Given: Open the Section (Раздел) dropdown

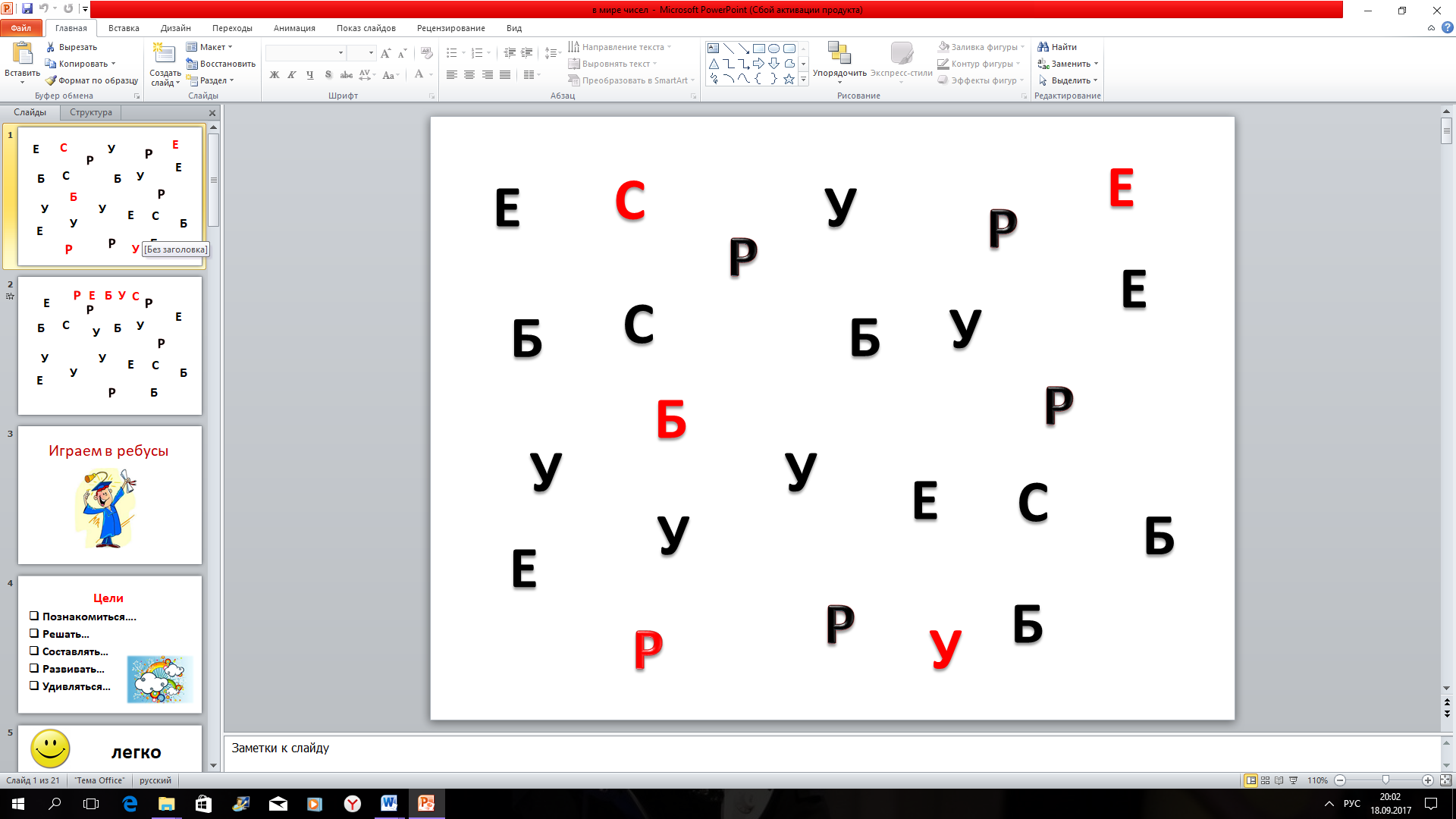Looking at the screenshot, I should [211, 80].
